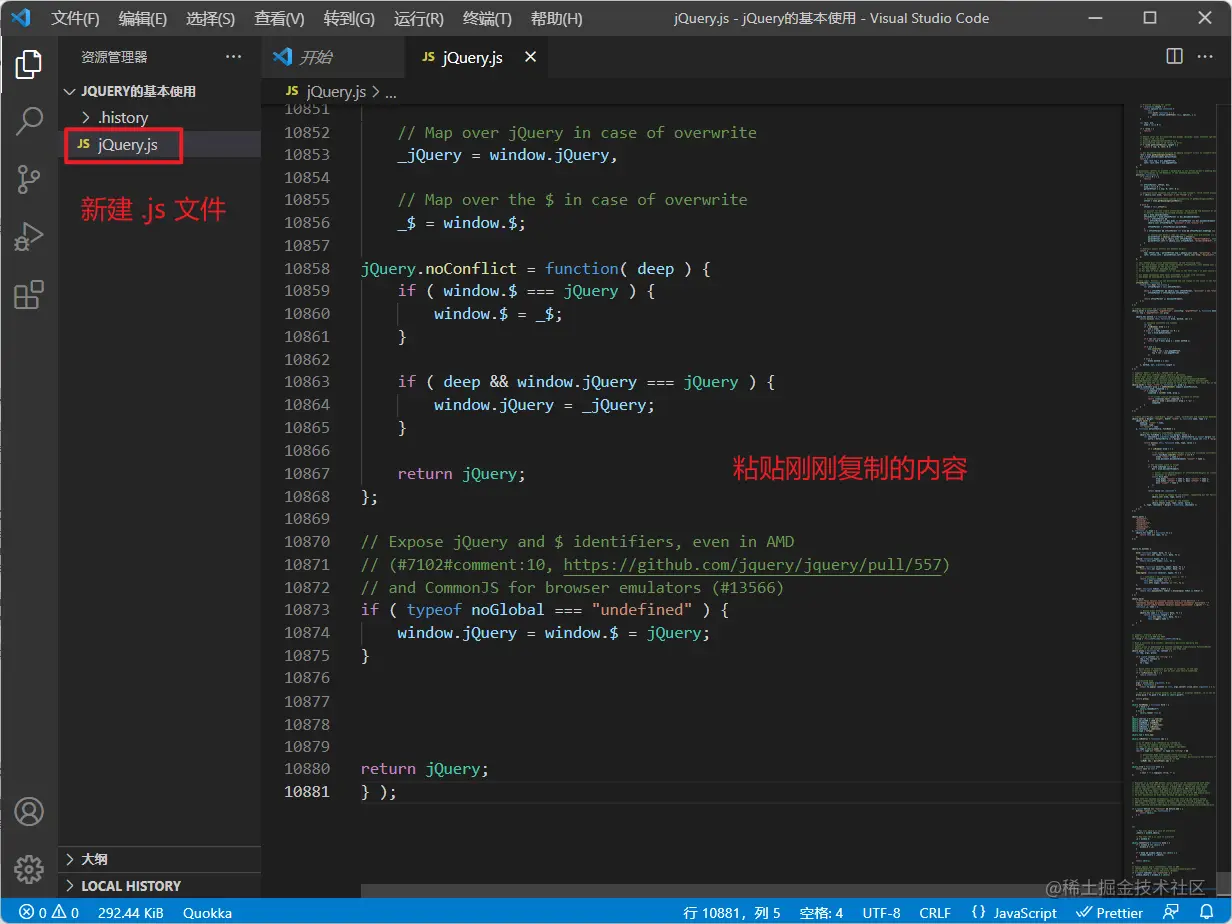
Task: Click '_$ = window.$;' code line
Action: tap(461, 223)
